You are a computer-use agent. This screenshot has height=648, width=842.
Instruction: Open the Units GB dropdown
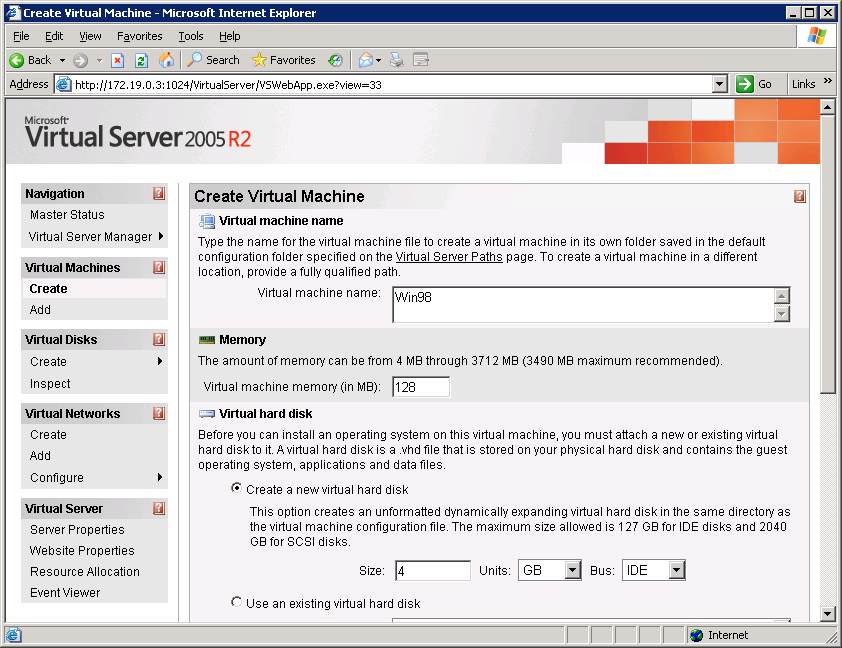[573, 570]
